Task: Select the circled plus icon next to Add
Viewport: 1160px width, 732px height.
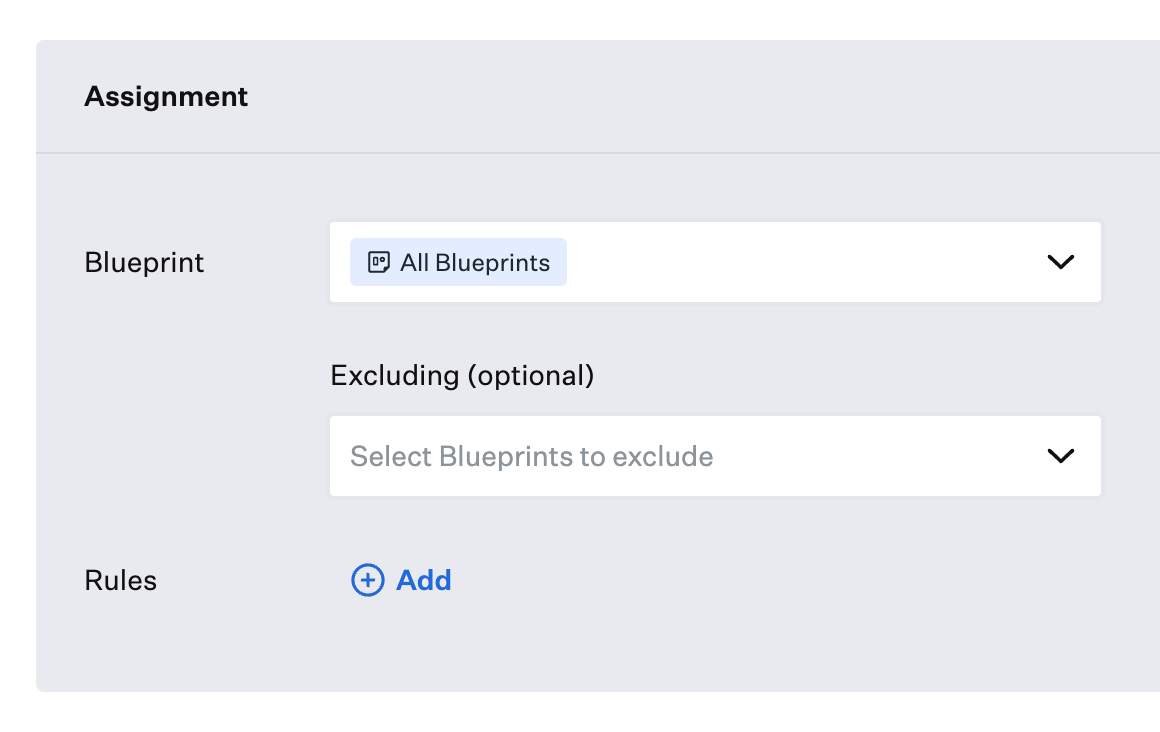Action: coord(367,580)
